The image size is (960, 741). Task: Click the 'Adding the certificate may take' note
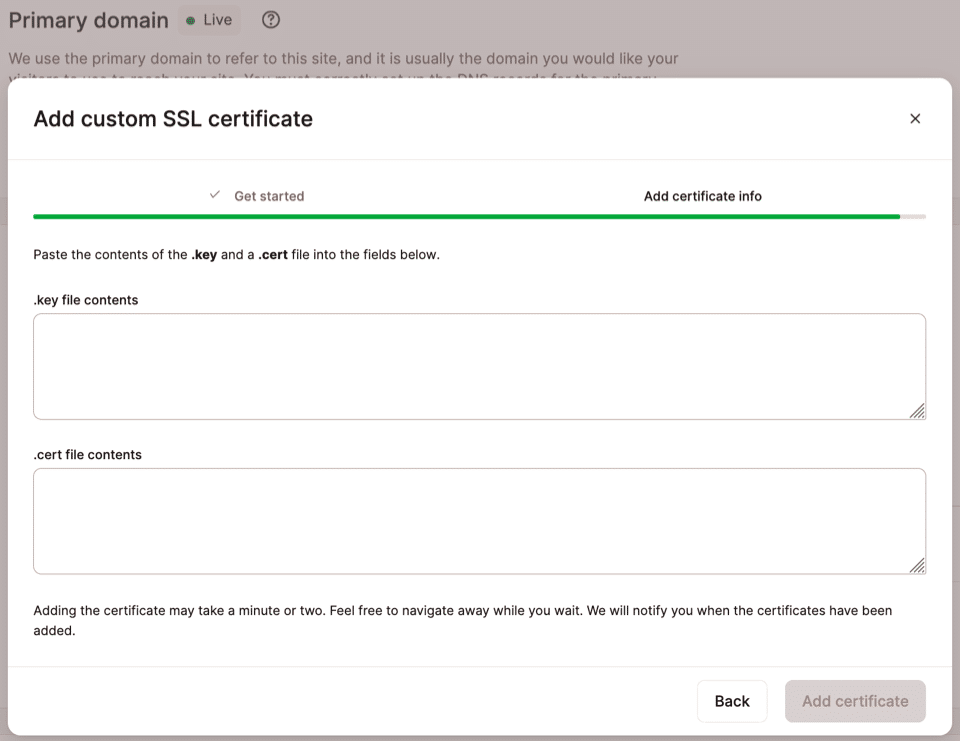point(463,620)
